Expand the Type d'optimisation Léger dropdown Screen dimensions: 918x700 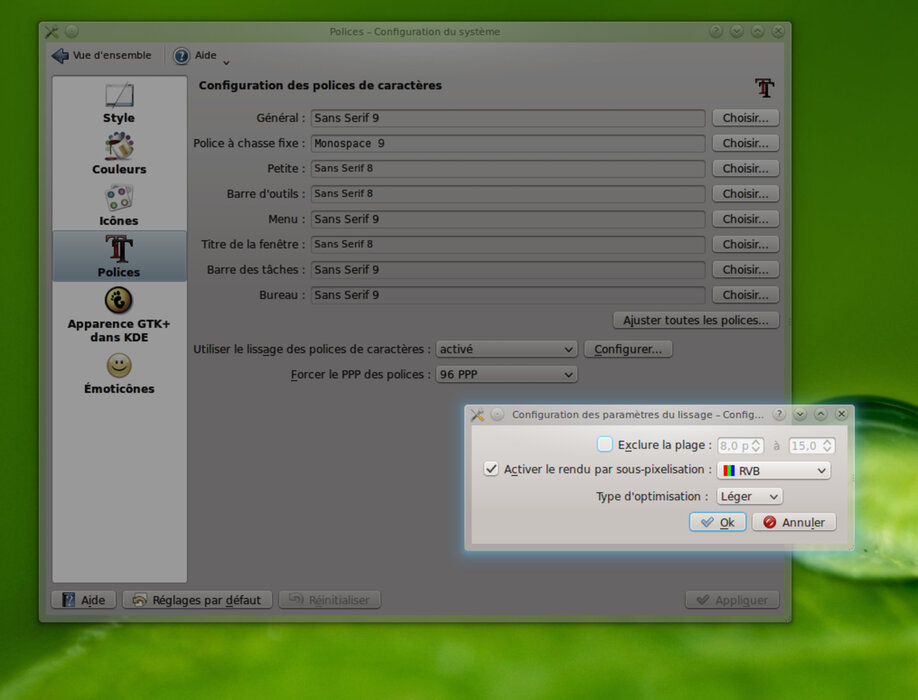[x=749, y=496]
